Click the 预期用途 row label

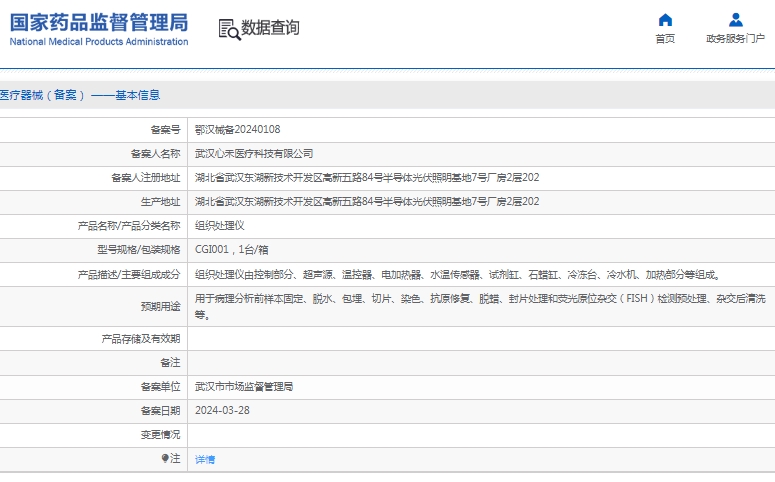pyautogui.click(x=161, y=307)
